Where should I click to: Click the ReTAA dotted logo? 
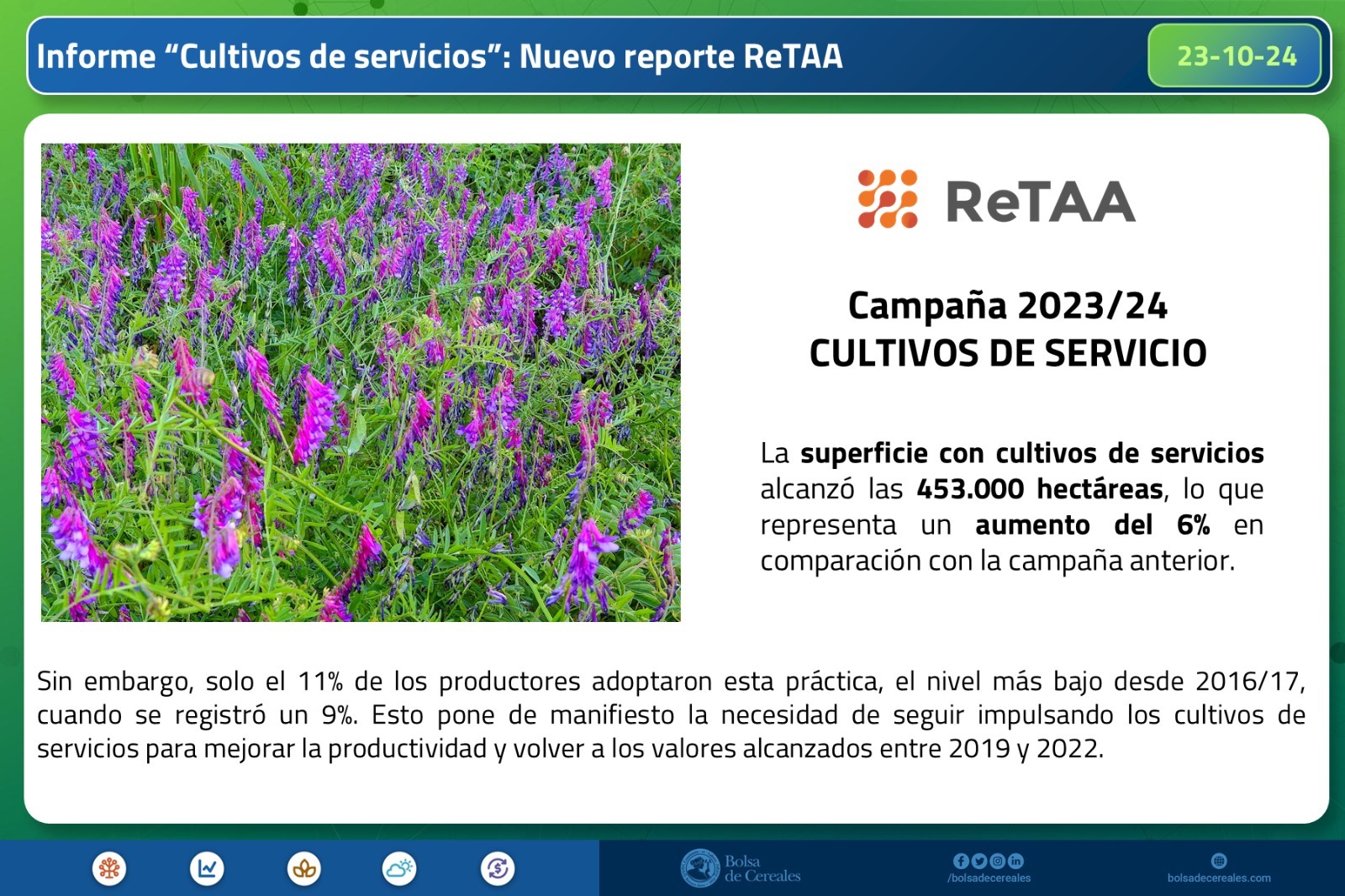point(886,198)
